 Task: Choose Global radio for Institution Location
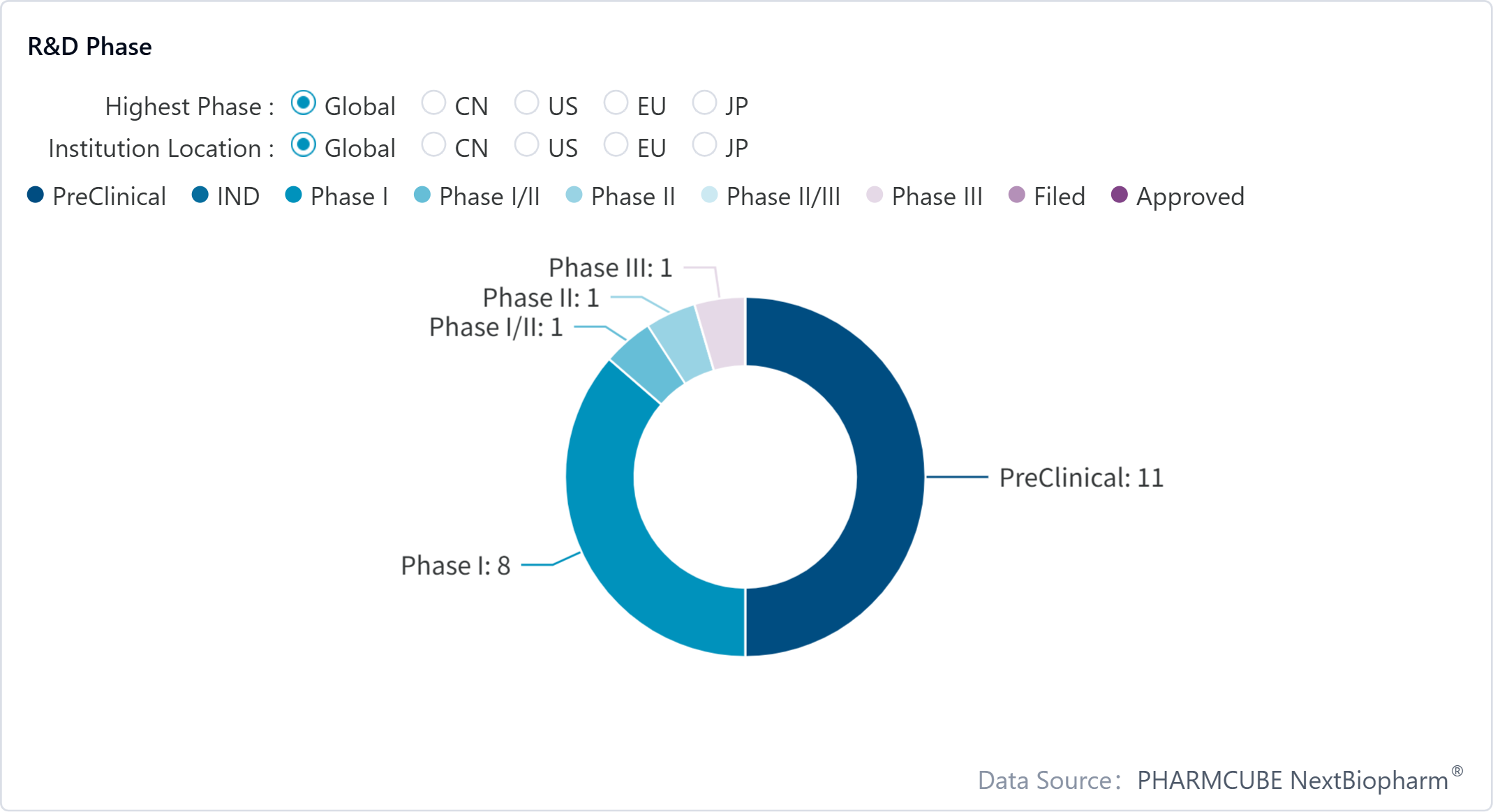coord(304,145)
